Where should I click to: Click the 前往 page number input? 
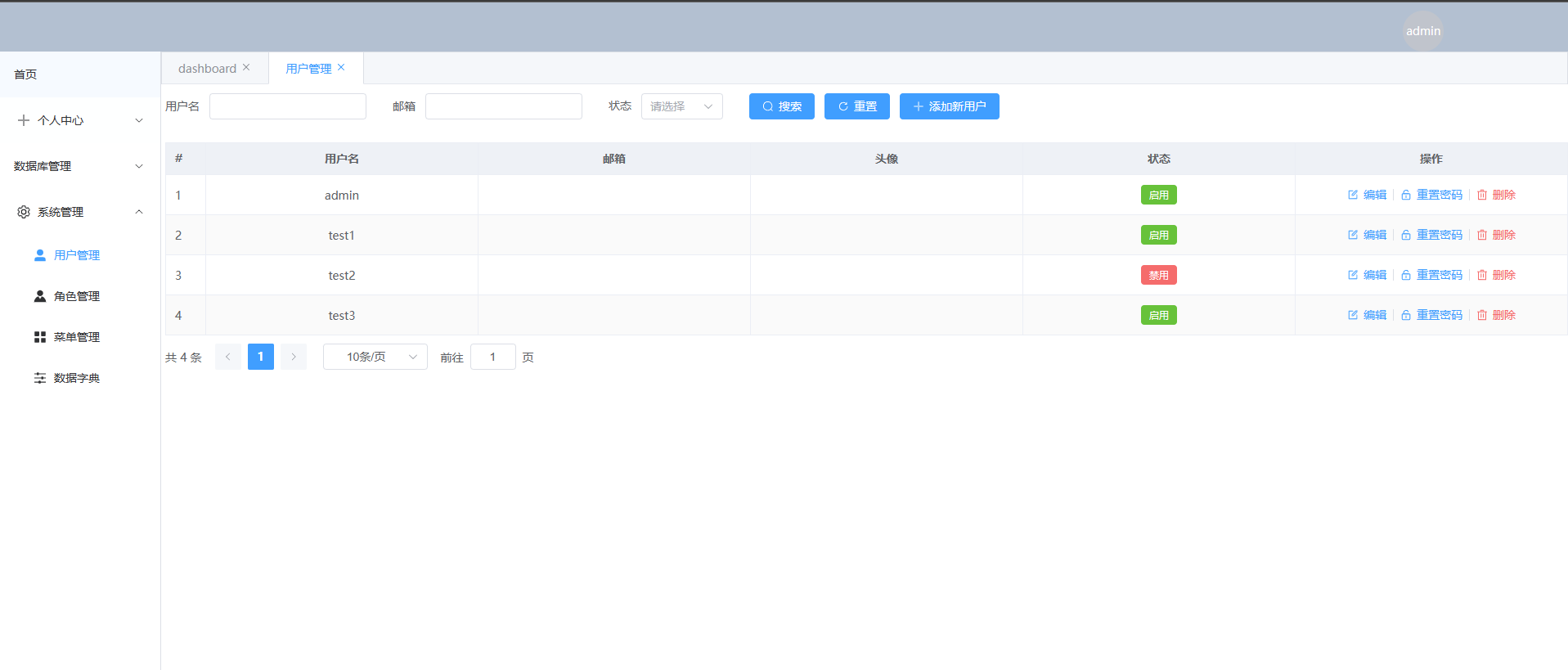click(x=493, y=357)
